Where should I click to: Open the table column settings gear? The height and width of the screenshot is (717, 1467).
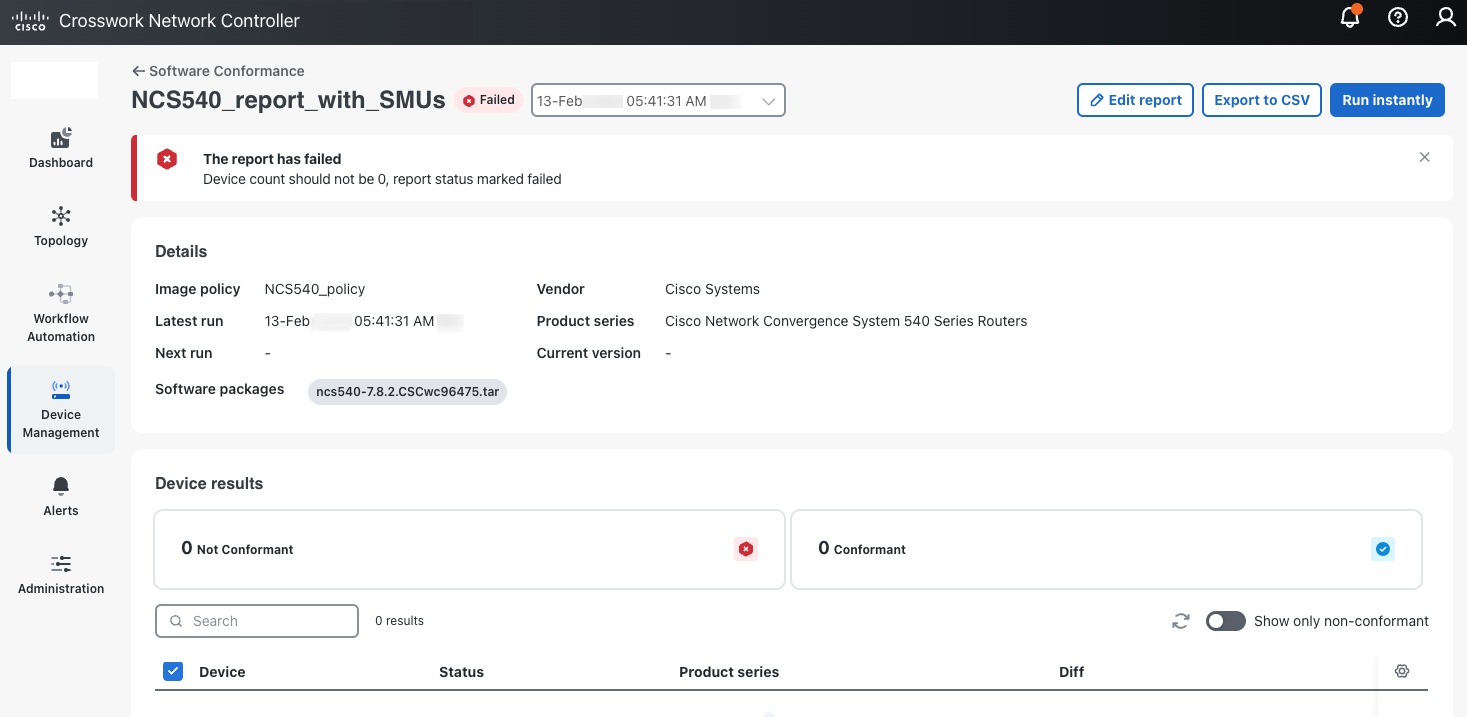pos(1401,671)
